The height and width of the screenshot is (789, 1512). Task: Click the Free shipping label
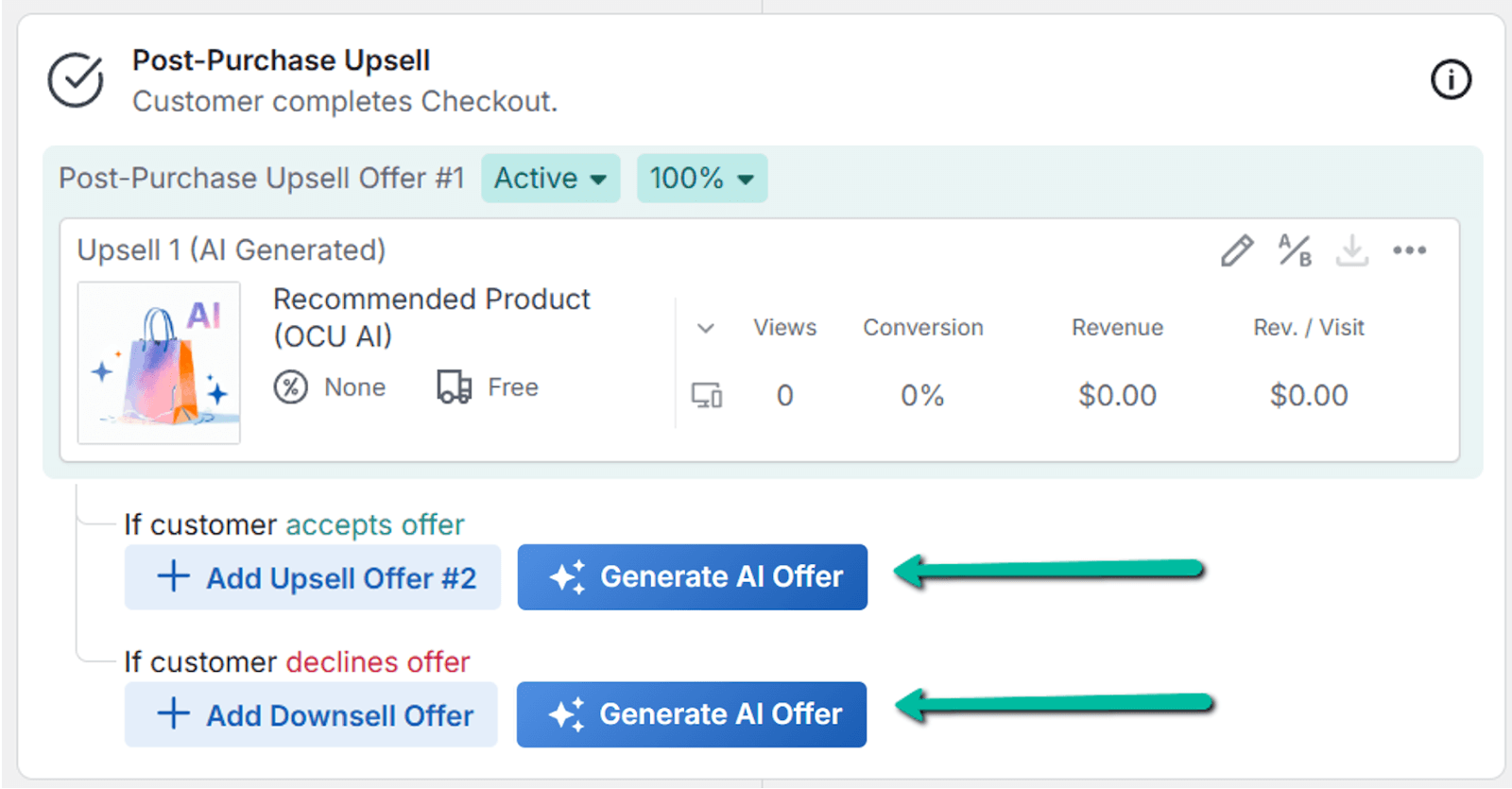click(x=513, y=387)
